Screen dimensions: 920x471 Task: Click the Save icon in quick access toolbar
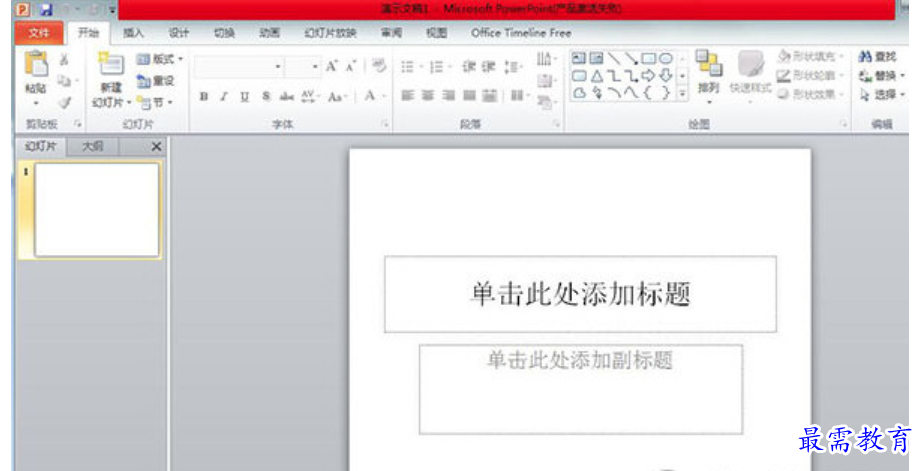[x=45, y=9]
